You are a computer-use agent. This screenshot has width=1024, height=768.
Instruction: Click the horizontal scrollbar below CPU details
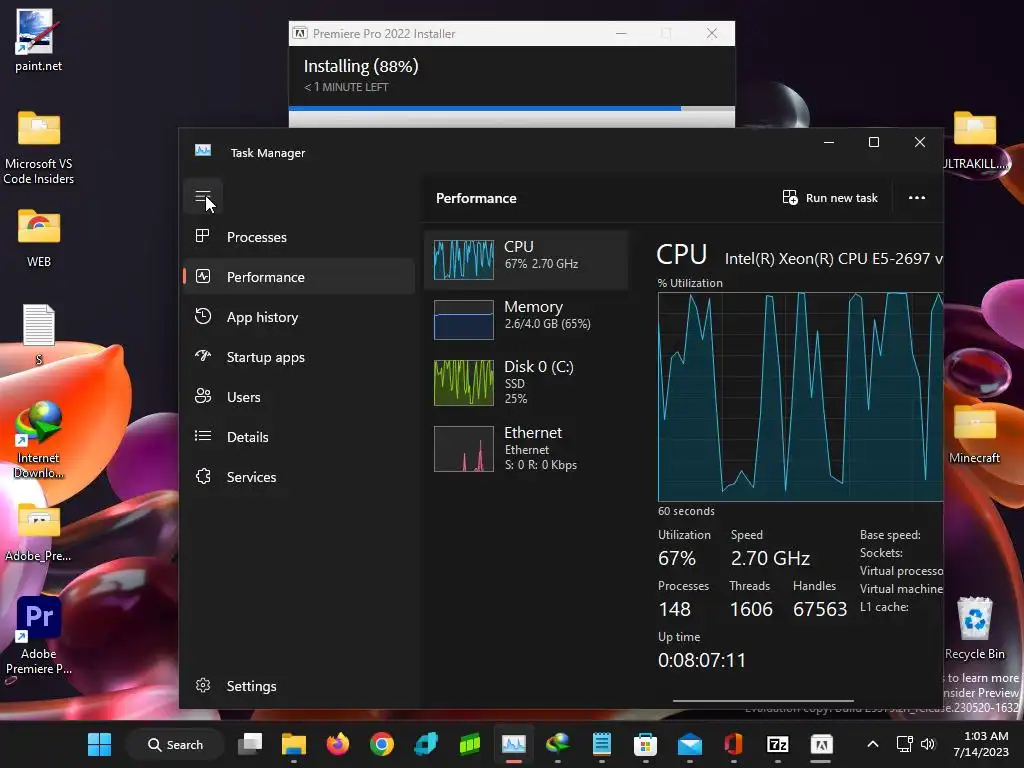[x=763, y=701]
